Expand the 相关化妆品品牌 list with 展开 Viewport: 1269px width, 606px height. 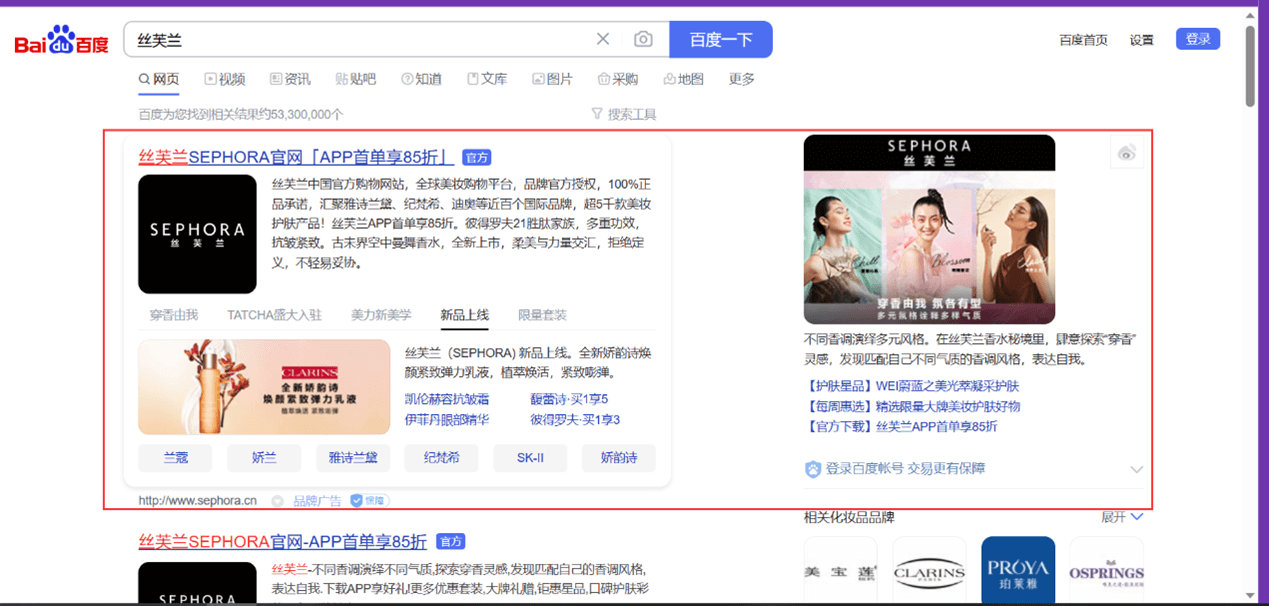coord(1122,517)
